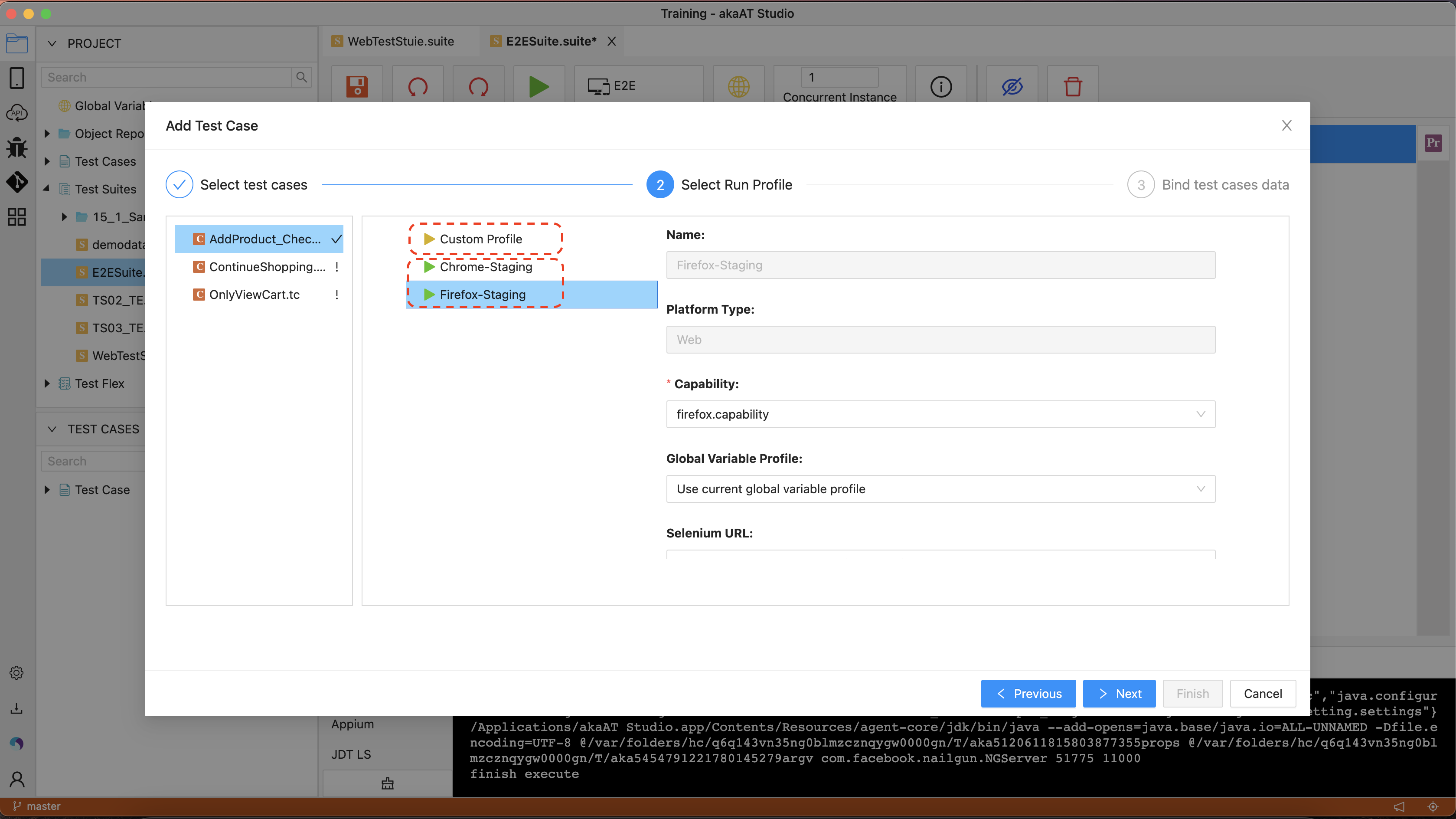This screenshot has height=819, width=1456.
Task: Select the Firefox-Staging run profile
Action: 531,295
